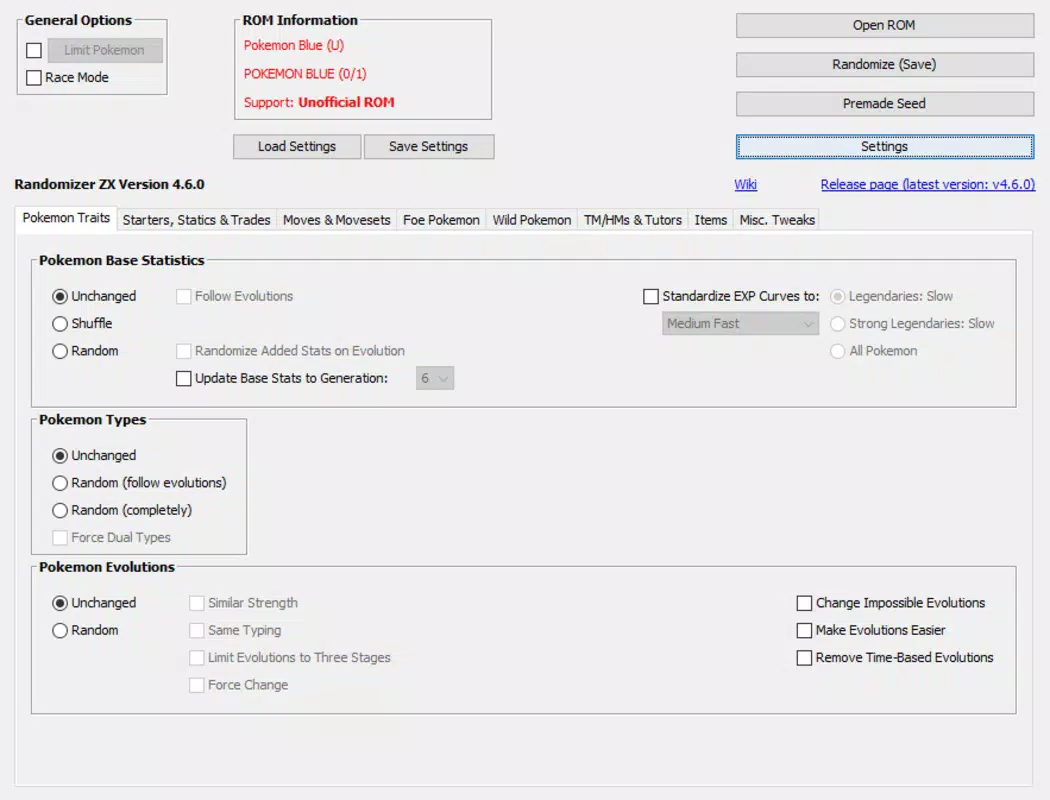Click Randomizer ZX Version 4.6.0 label
The height and width of the screenshot is (800, 1050).
109,184
